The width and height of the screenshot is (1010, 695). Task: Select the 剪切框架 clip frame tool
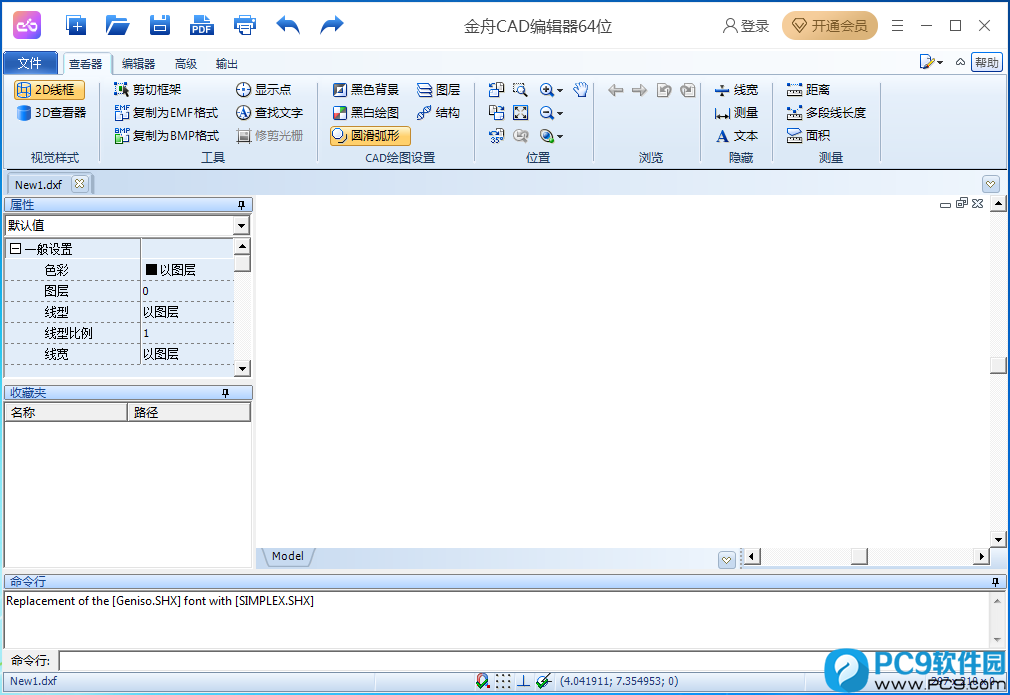pyautogui.click(x=148, y=90)
